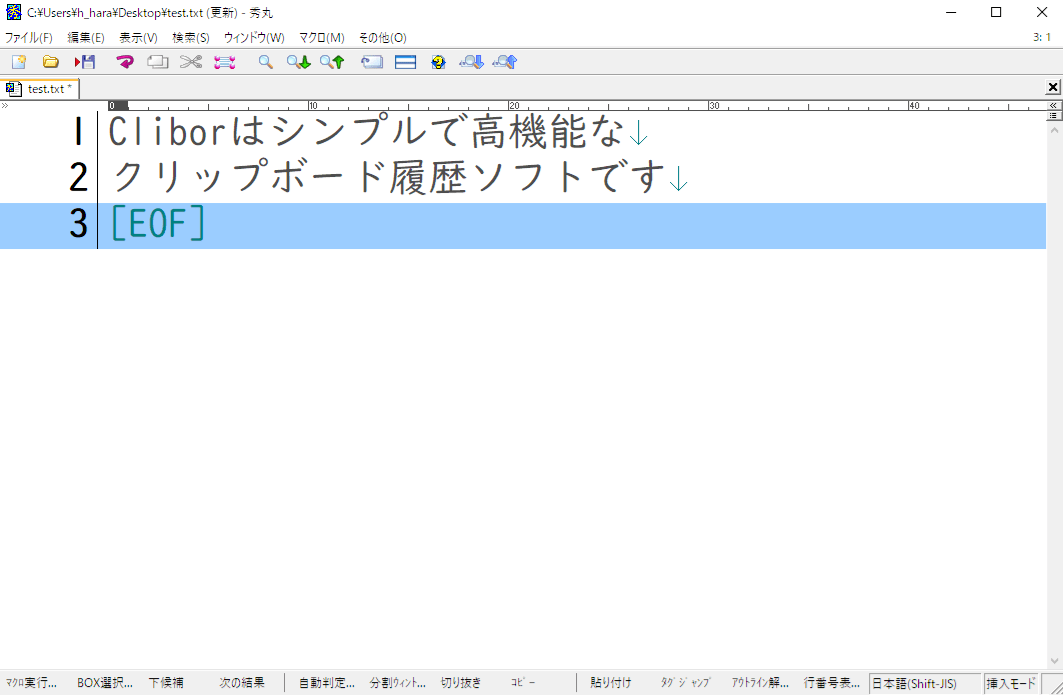Create a new file with toolbar icon
This screenshot has width=1063, height=695.
(x=19, y=62)
